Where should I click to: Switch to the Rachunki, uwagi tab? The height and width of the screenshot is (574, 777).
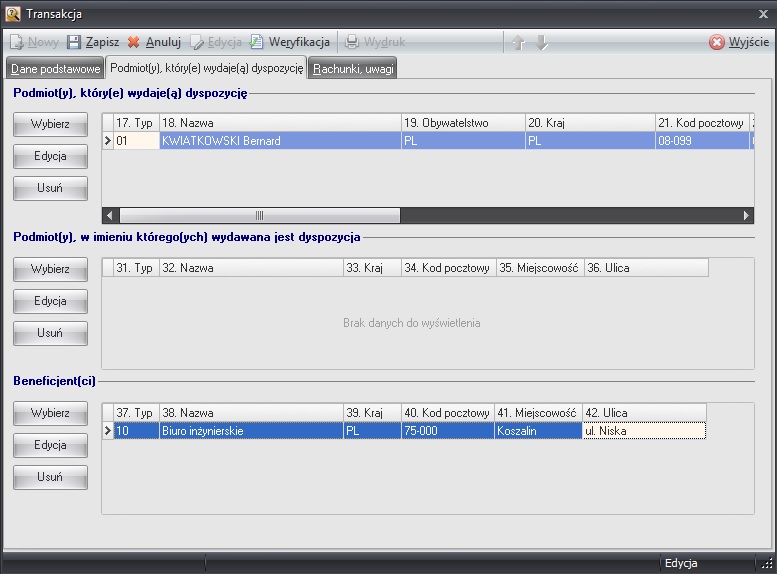353,69
